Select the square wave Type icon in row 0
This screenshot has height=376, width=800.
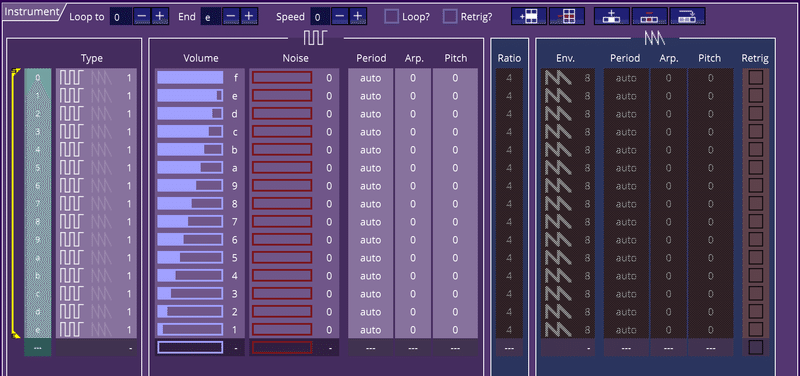[71, 78]
